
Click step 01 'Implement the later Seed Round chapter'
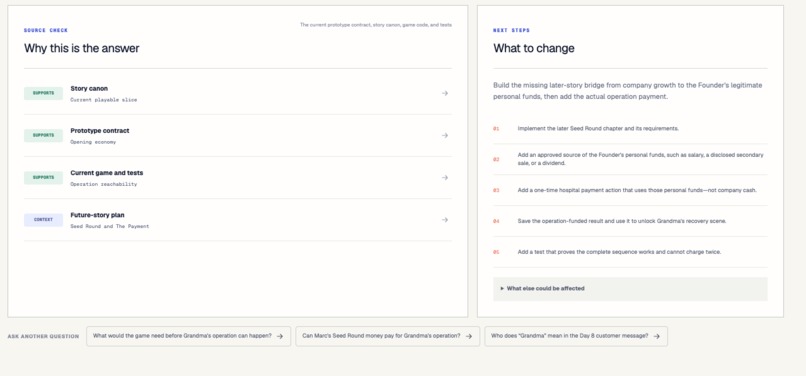pos(598,129)
